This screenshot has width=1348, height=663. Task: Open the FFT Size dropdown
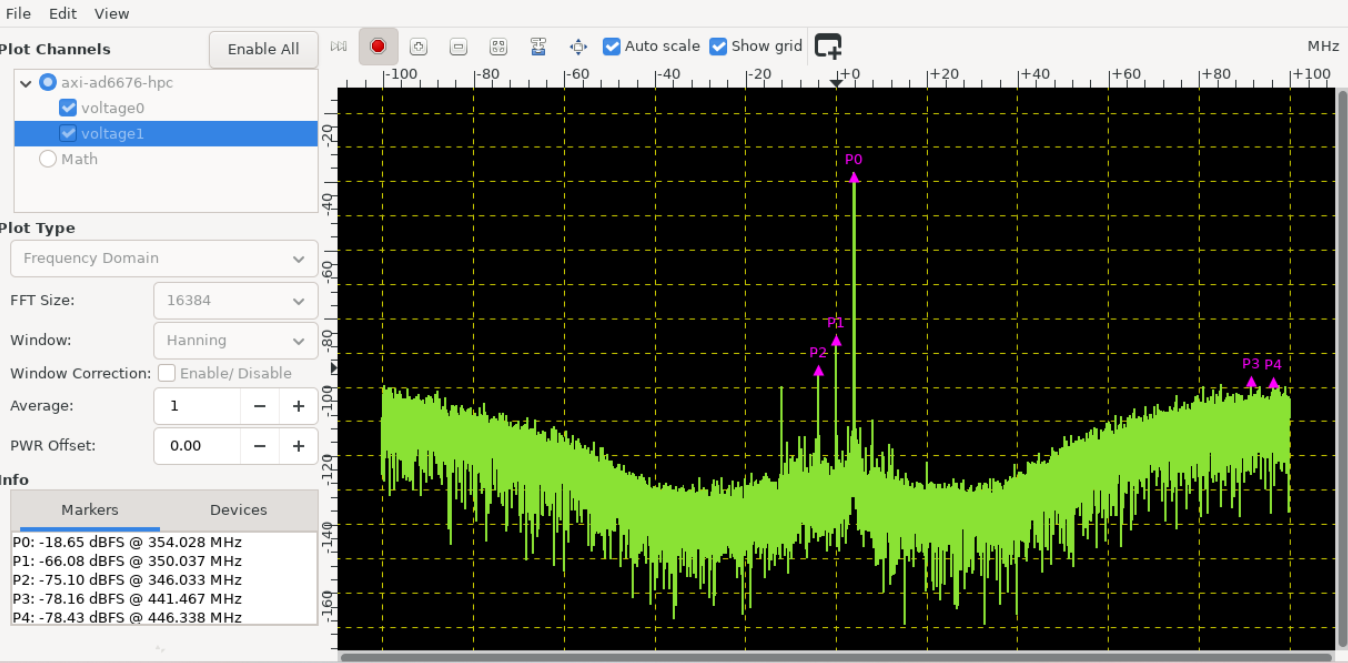click(x=236, y=300)
